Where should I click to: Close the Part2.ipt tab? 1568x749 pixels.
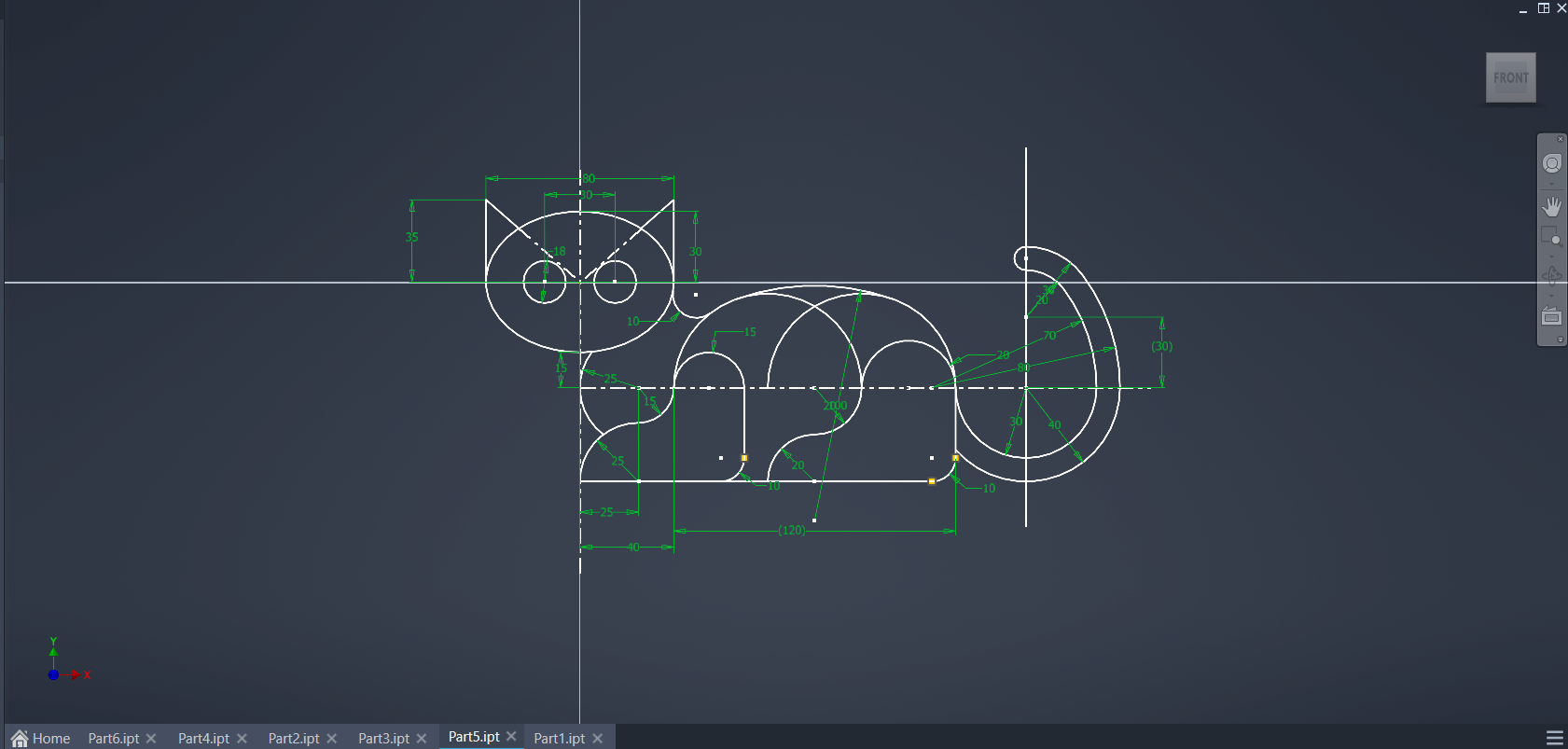(331, 738)
